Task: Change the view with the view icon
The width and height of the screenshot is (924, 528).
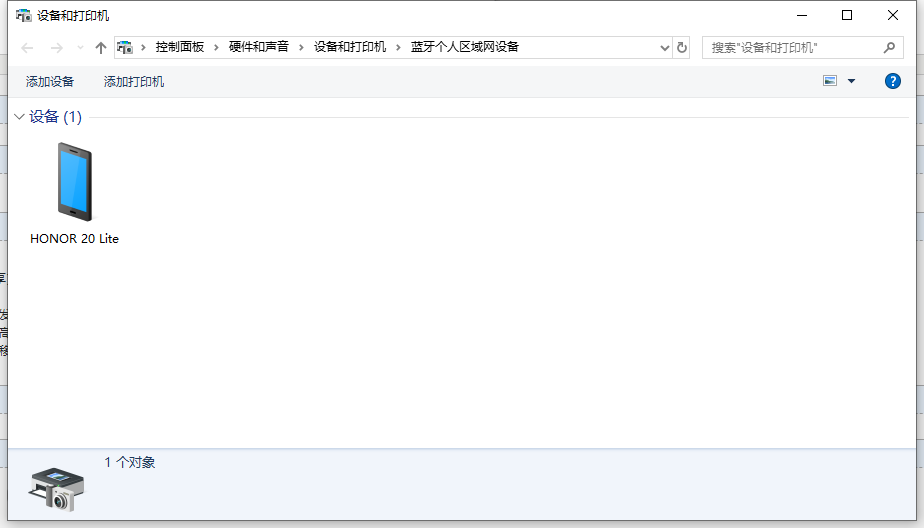Action: point(830,81)
